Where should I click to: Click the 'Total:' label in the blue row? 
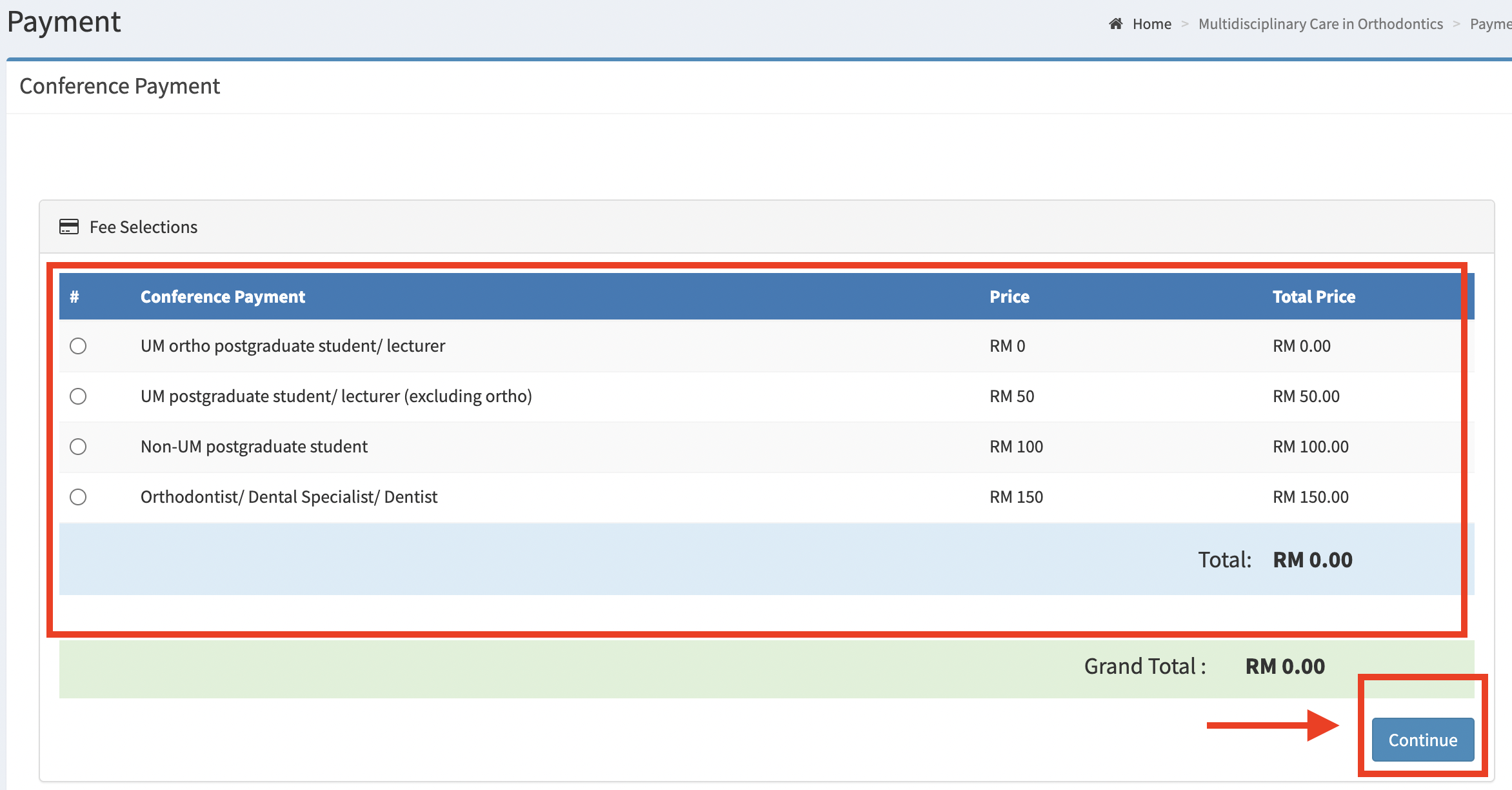[x=1225, y=560]
